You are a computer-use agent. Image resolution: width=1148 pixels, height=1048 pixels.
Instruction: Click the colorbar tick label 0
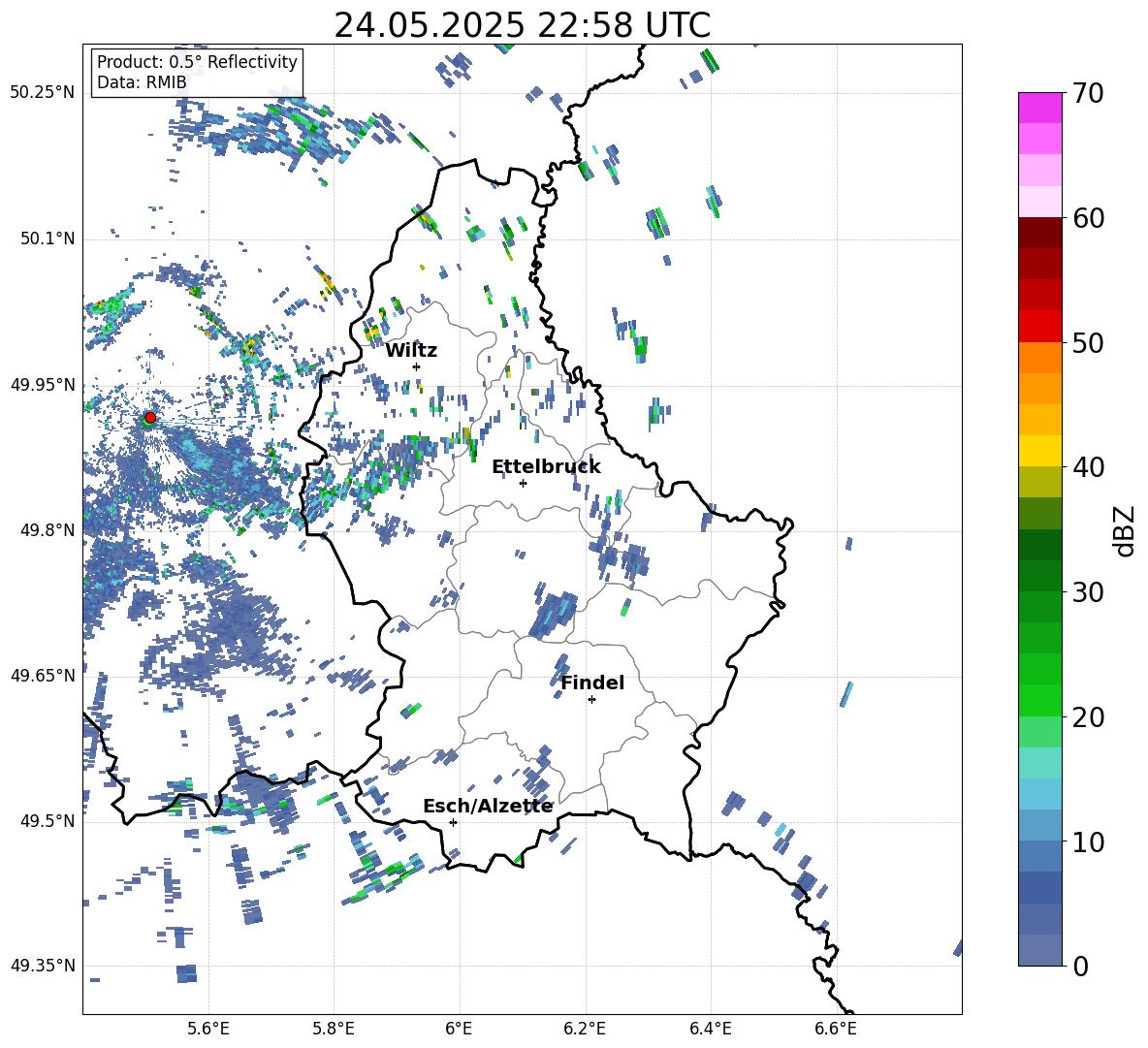click(1080, 967)
